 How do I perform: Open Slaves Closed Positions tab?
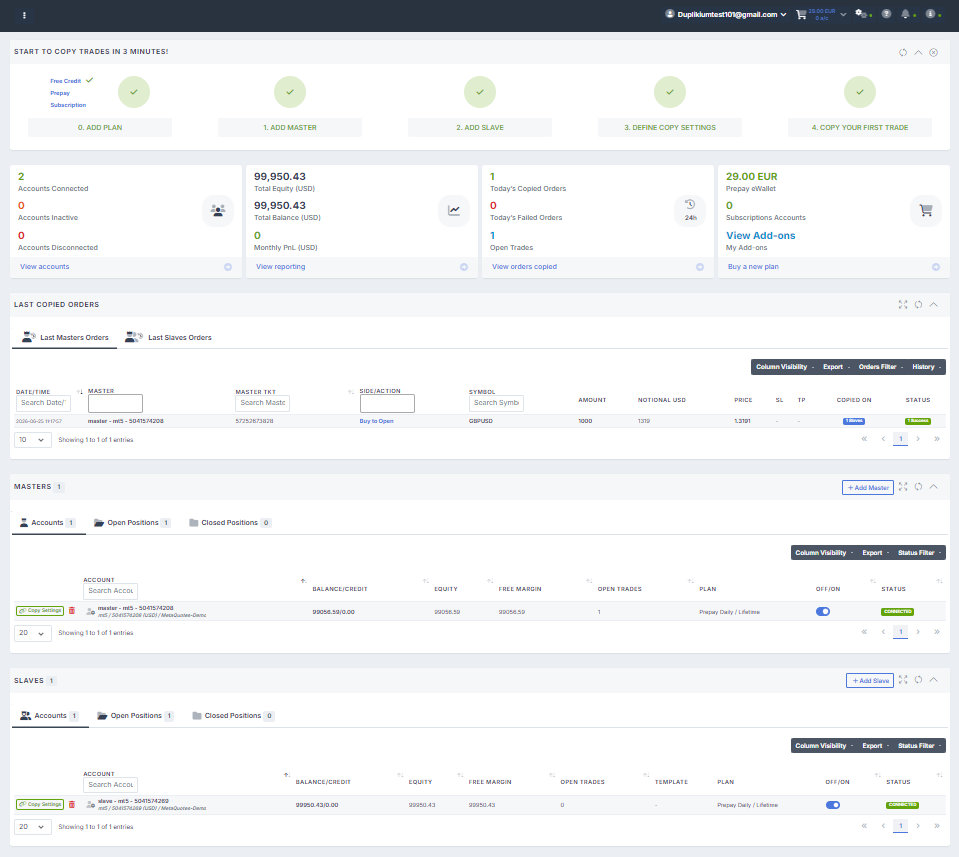pos(233,716)
